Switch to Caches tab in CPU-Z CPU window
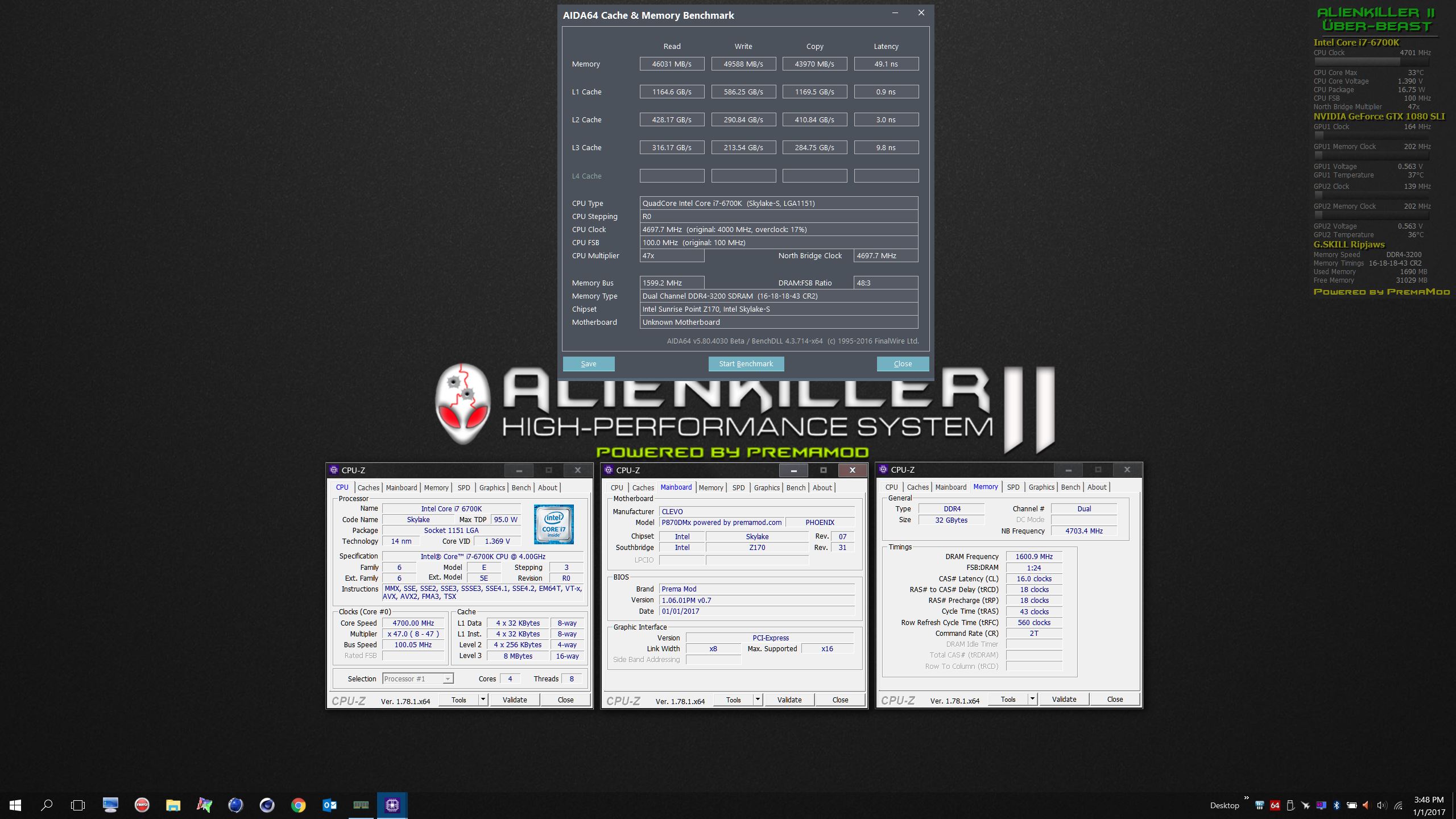Image resolution: width=1456 pixels, height=819 pixels. [368, 487]
